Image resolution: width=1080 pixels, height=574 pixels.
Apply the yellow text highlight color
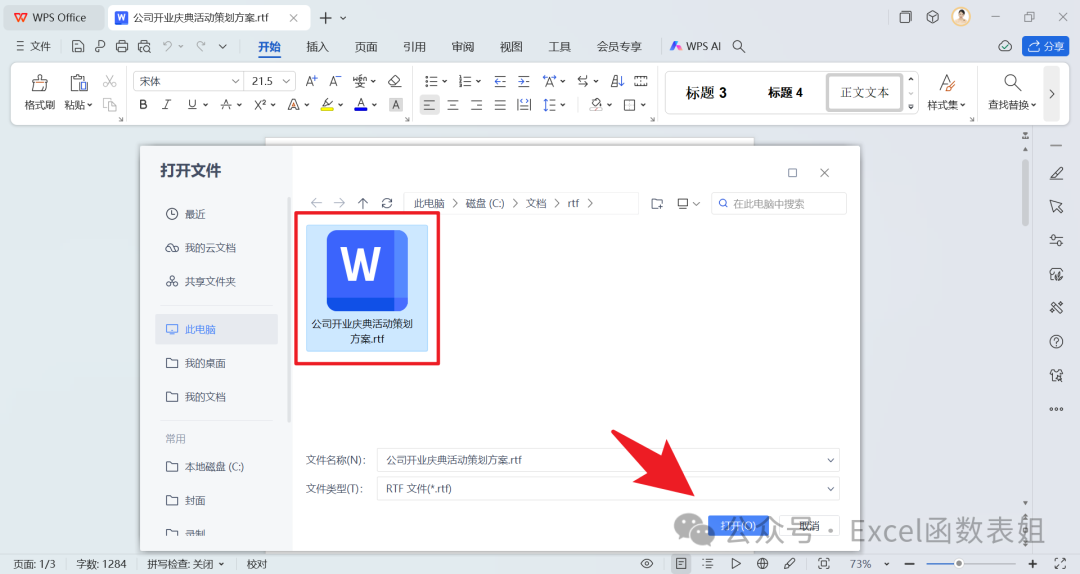pos(327,105)
